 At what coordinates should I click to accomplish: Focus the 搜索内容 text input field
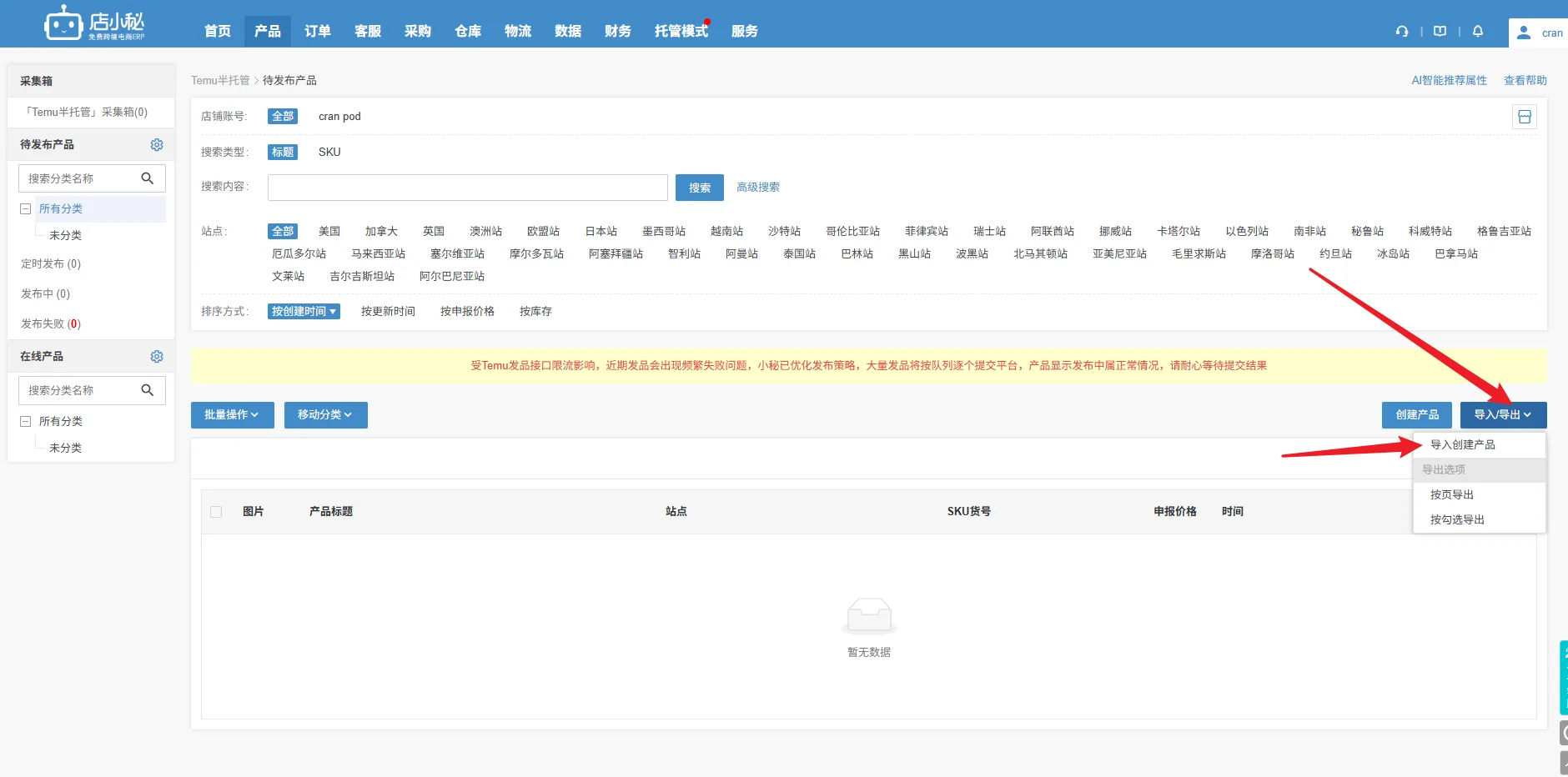[467, 187]
